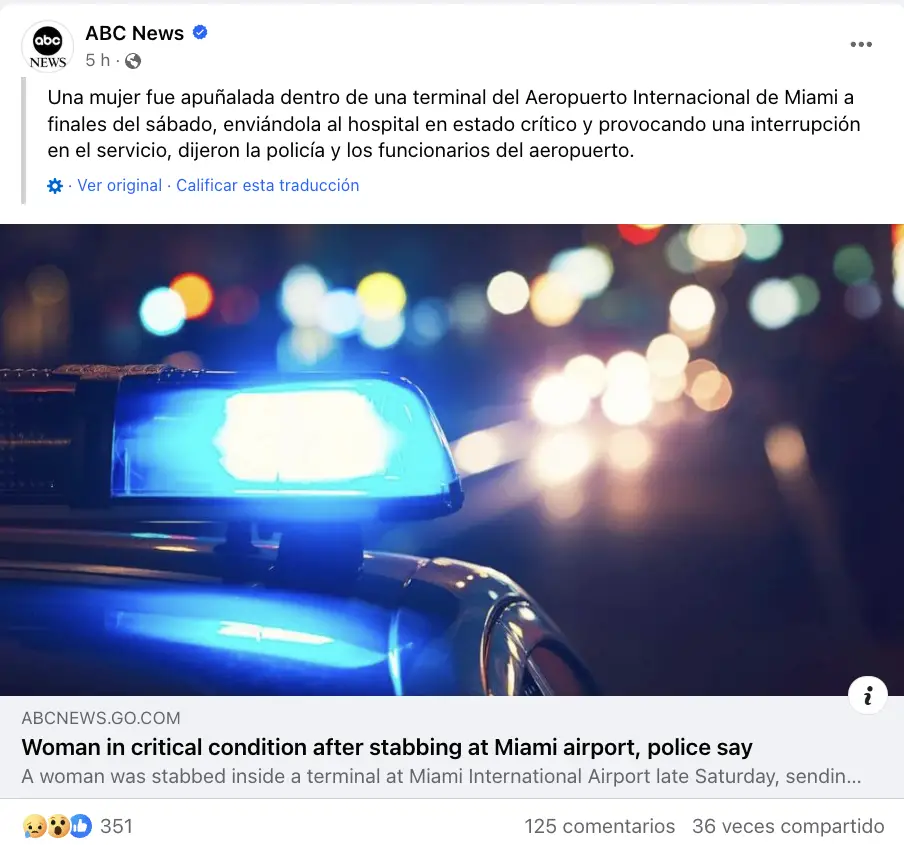The height and width of the screenshot is (845, 904).
Task: Click the like reaction thumb icon
Action: click(x=81, y=826)
